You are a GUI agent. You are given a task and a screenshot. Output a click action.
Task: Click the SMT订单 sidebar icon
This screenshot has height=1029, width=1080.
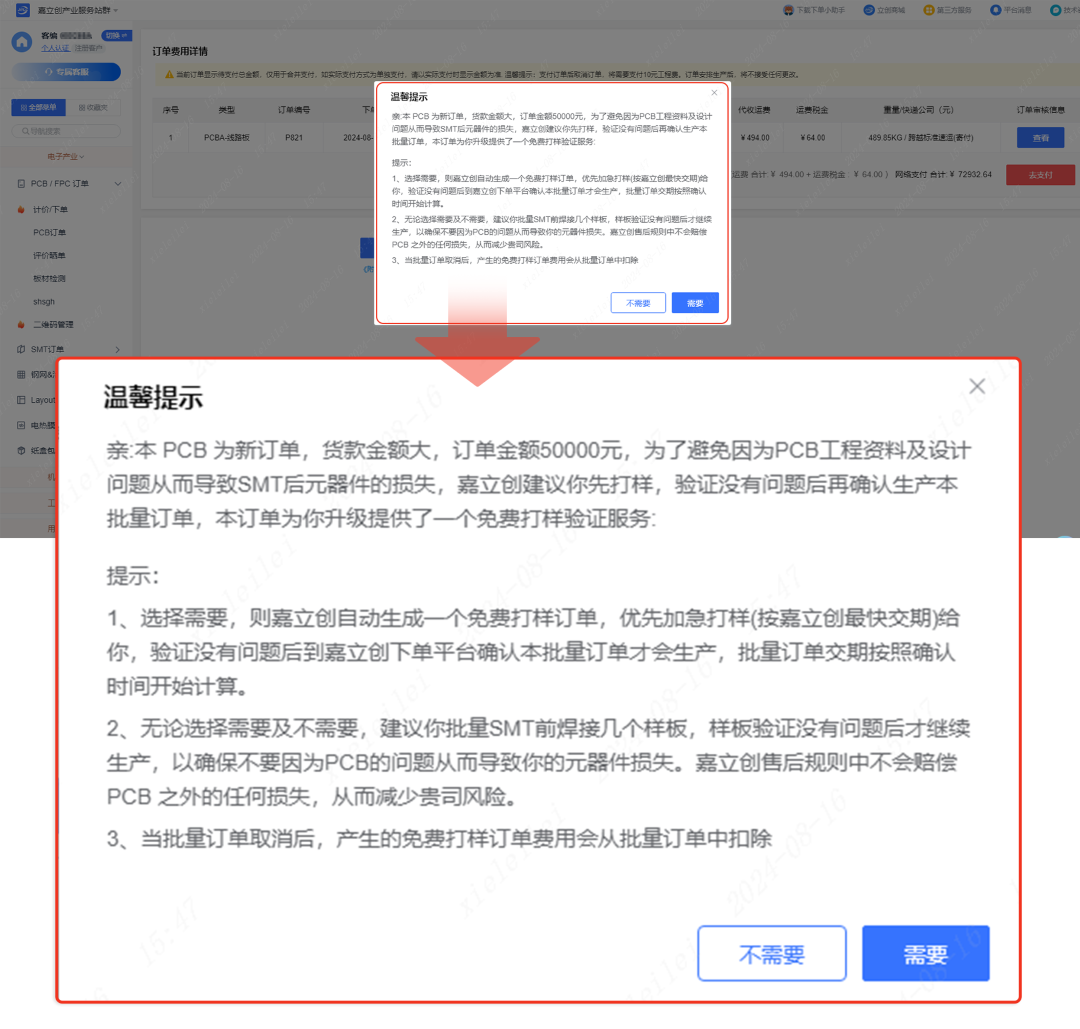[21, 349]
